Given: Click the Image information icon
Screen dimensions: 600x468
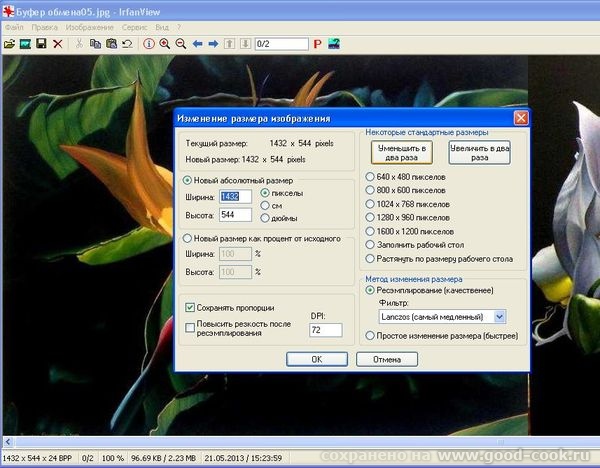Looking at the screenshot, I should click(x=149, y=44).
